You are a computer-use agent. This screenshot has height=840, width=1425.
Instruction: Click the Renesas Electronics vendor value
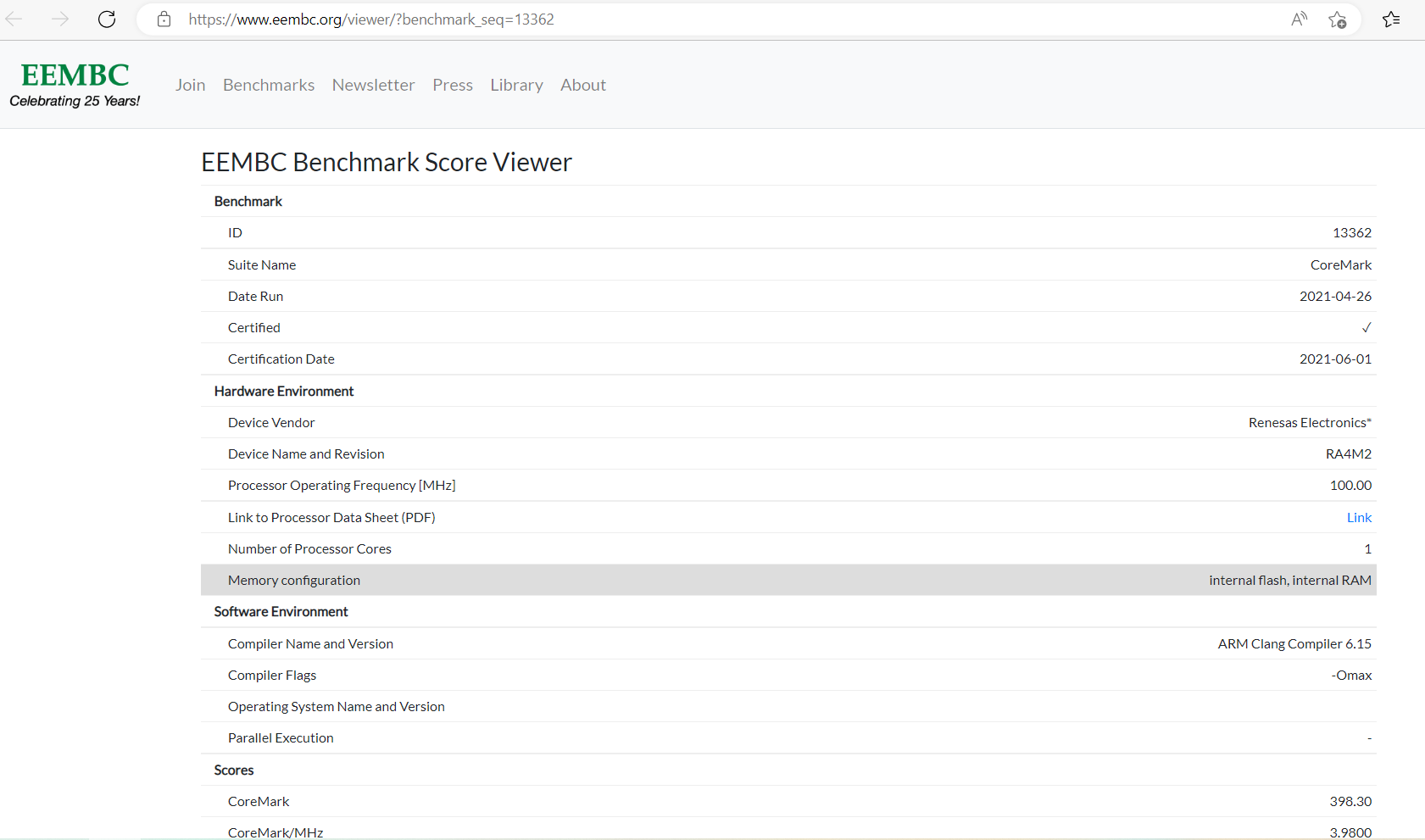tap(1310, 422)
